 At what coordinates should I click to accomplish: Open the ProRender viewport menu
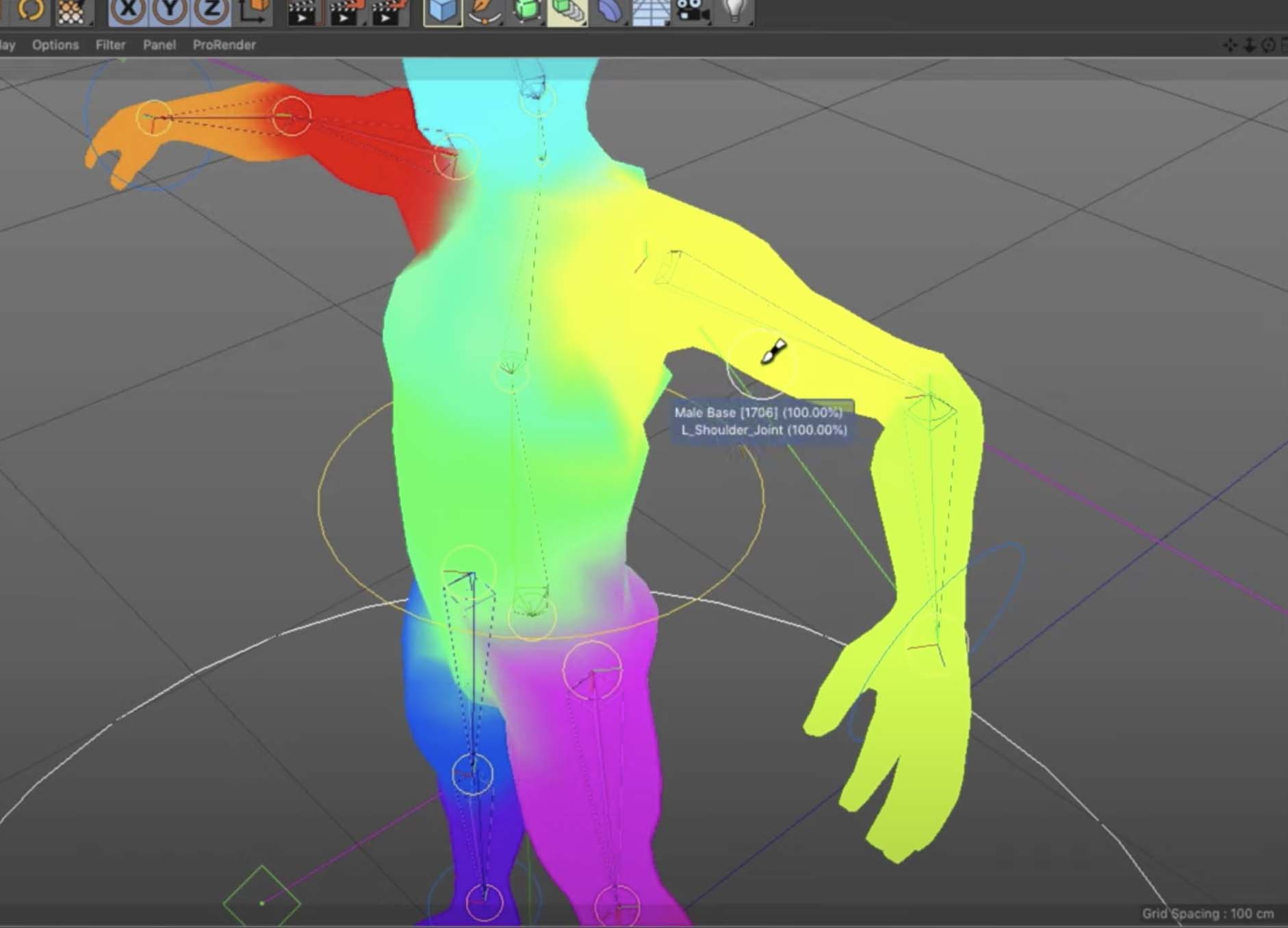pyautogui.click(x=224, y=45)
